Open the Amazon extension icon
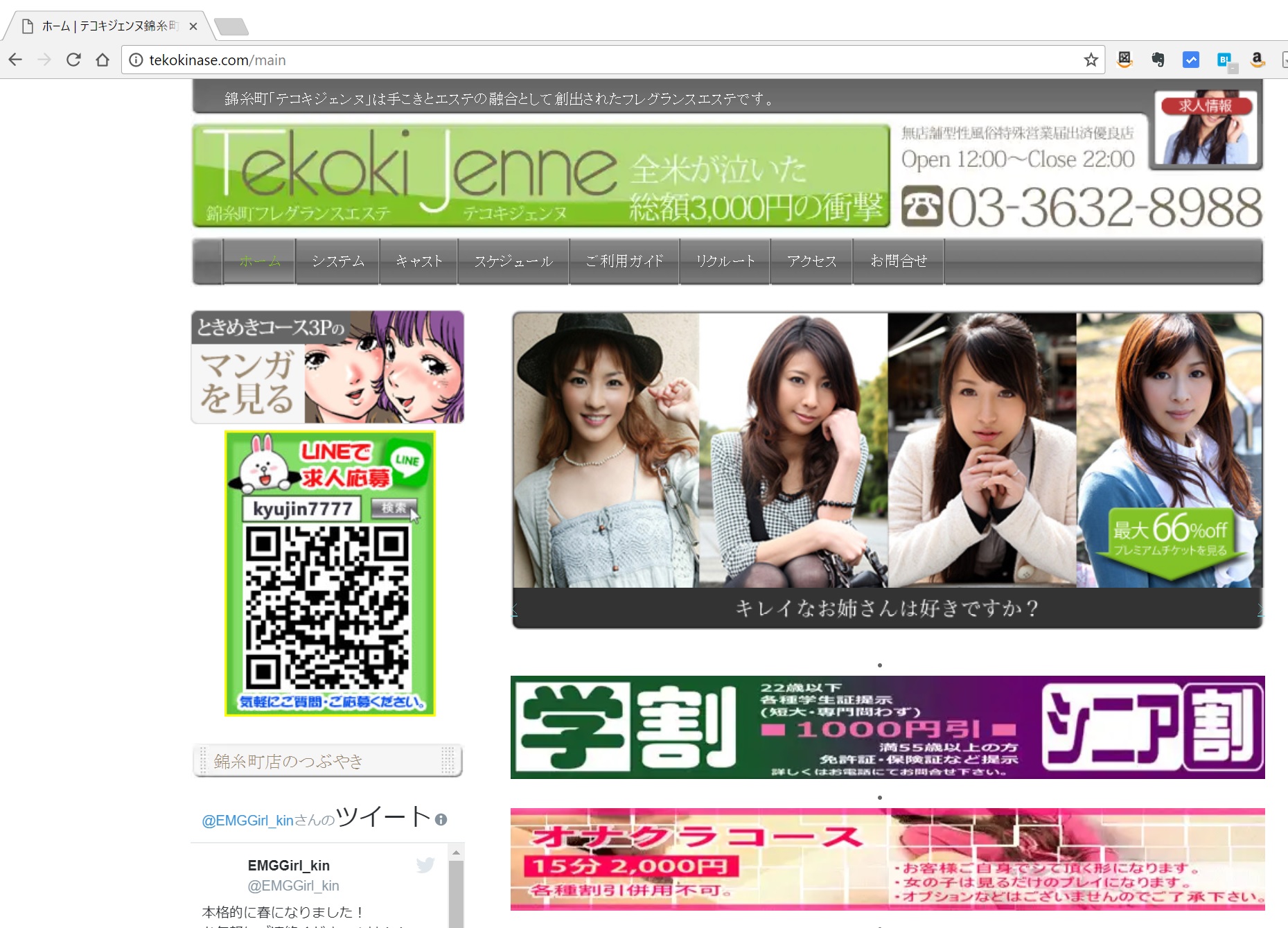Screen dimensions: 1288x928 [1257, 60]
